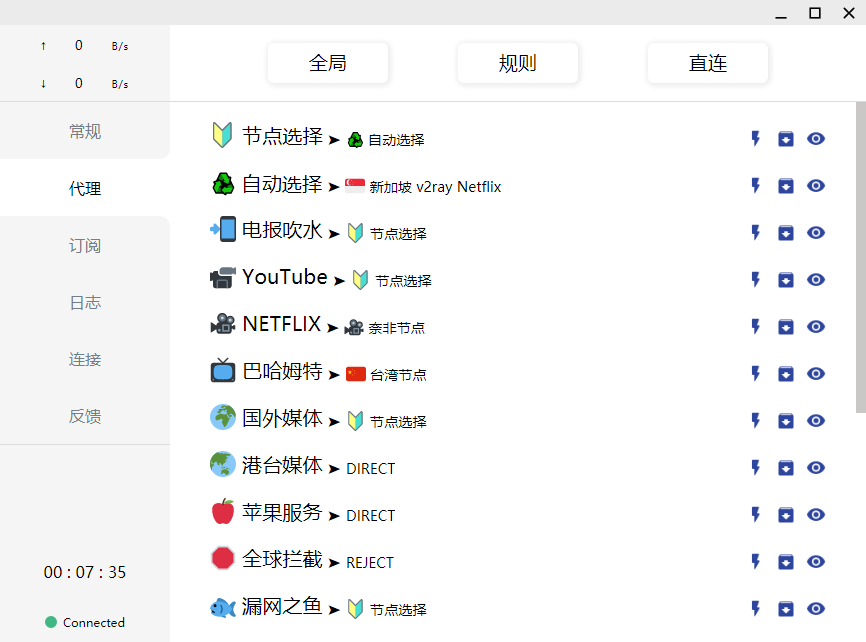866x642 pixels.
Task: Toggle eye visibility for 国外媒体 group
Action: 816,420
